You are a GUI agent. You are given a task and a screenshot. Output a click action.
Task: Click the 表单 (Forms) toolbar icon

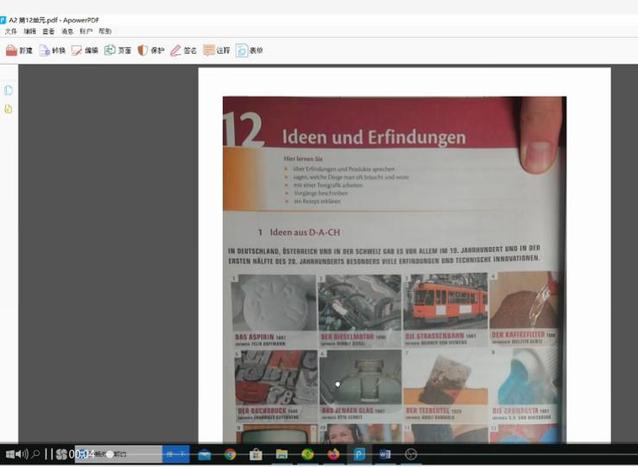click(249, 50)
